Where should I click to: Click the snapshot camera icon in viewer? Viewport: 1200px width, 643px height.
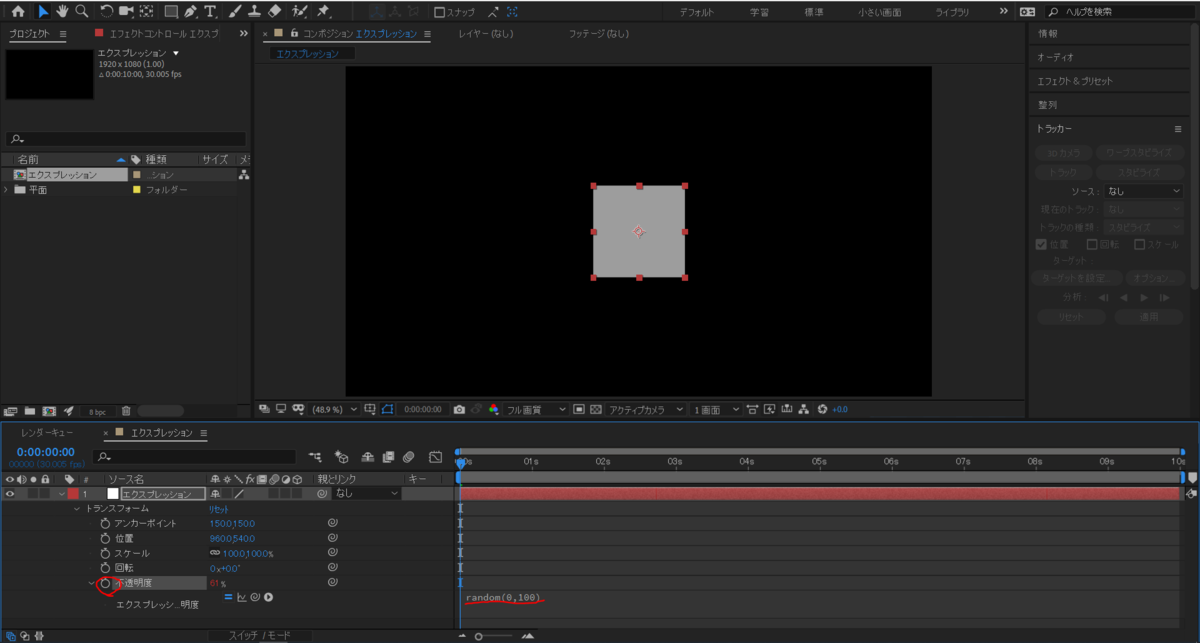459,409
